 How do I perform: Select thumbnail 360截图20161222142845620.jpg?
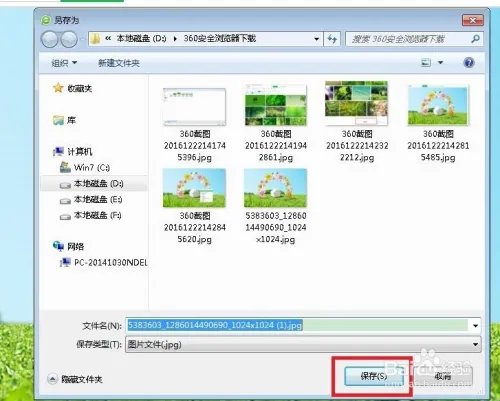[195, 188]
